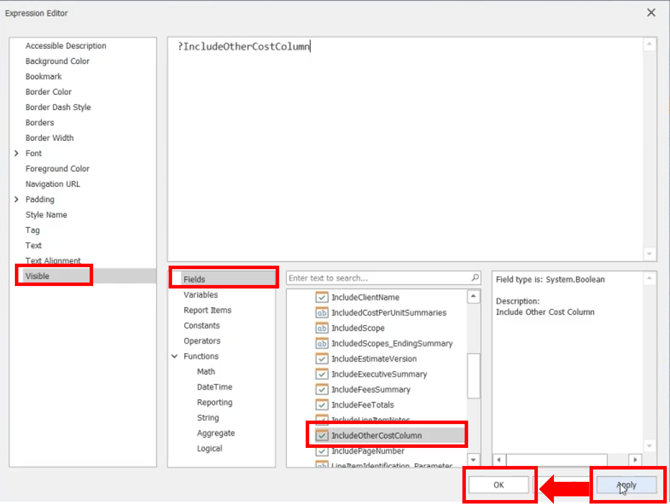Select the IncludedCostPerUnitSummaries field
Screen dimensions: 670x504
[x=389, y=313]
